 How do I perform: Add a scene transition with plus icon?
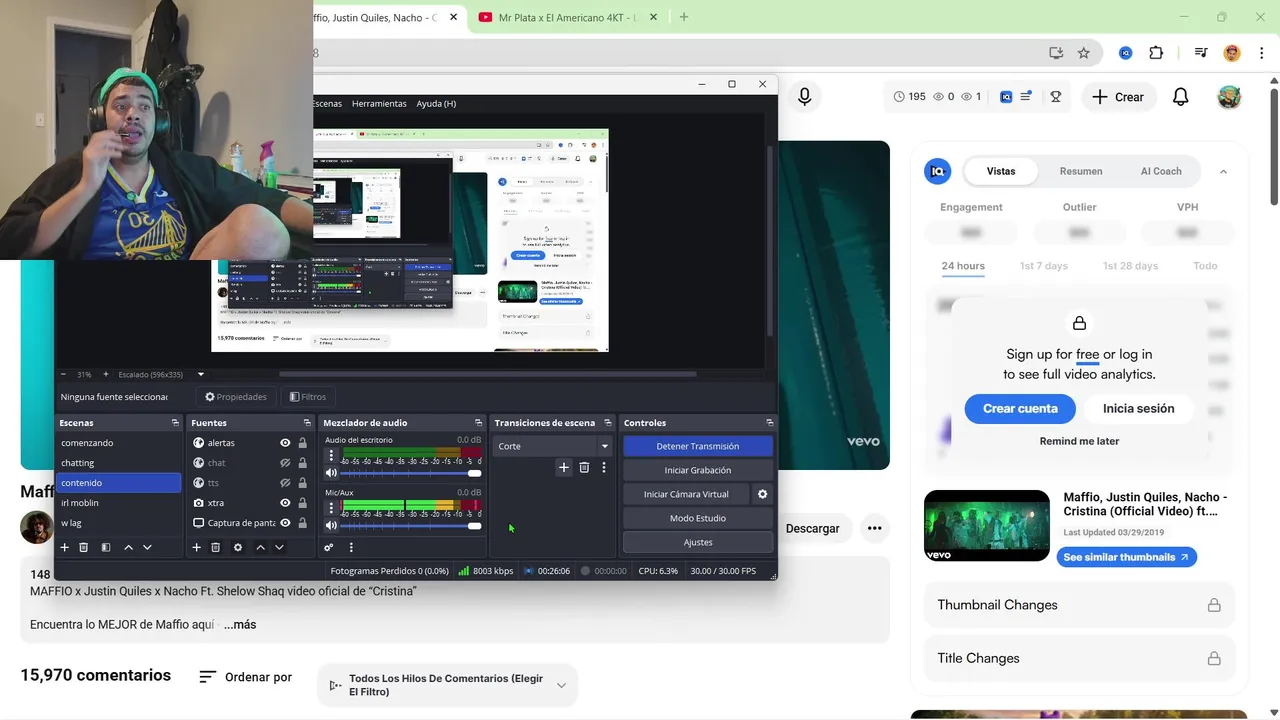[564, 467]
